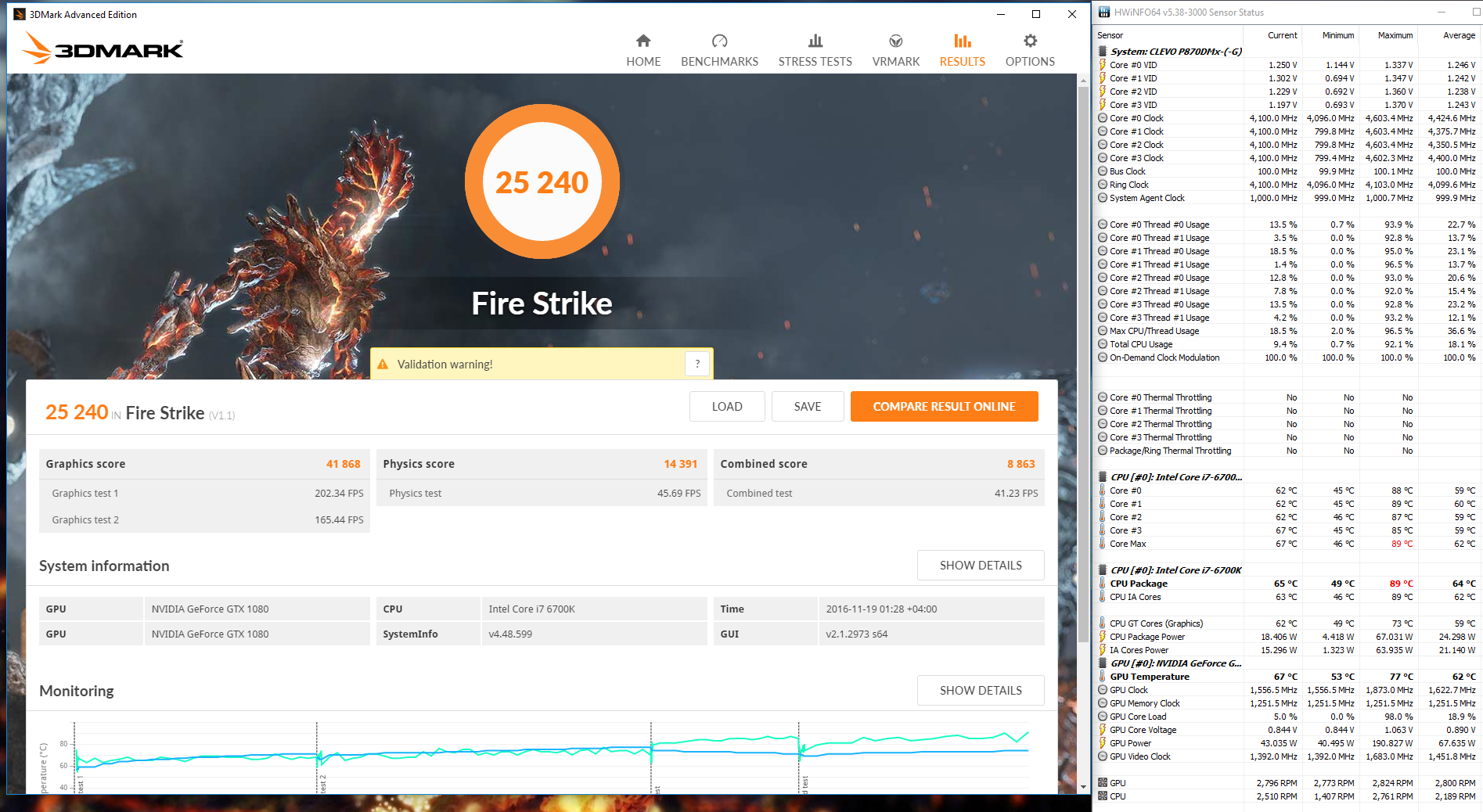Viewport: 1483px width, 812px height.
Task: Click the System Agent Clock icon
Action: pos(1103,198)
